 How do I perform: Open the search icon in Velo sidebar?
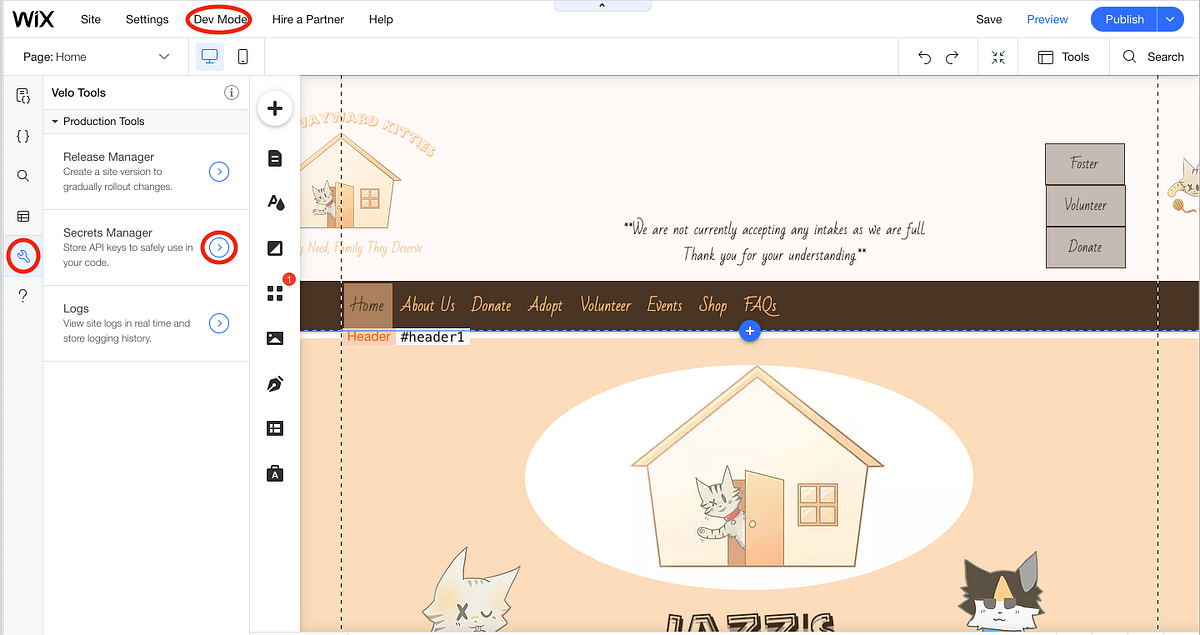pyautogui.click(x=23, y=175)
